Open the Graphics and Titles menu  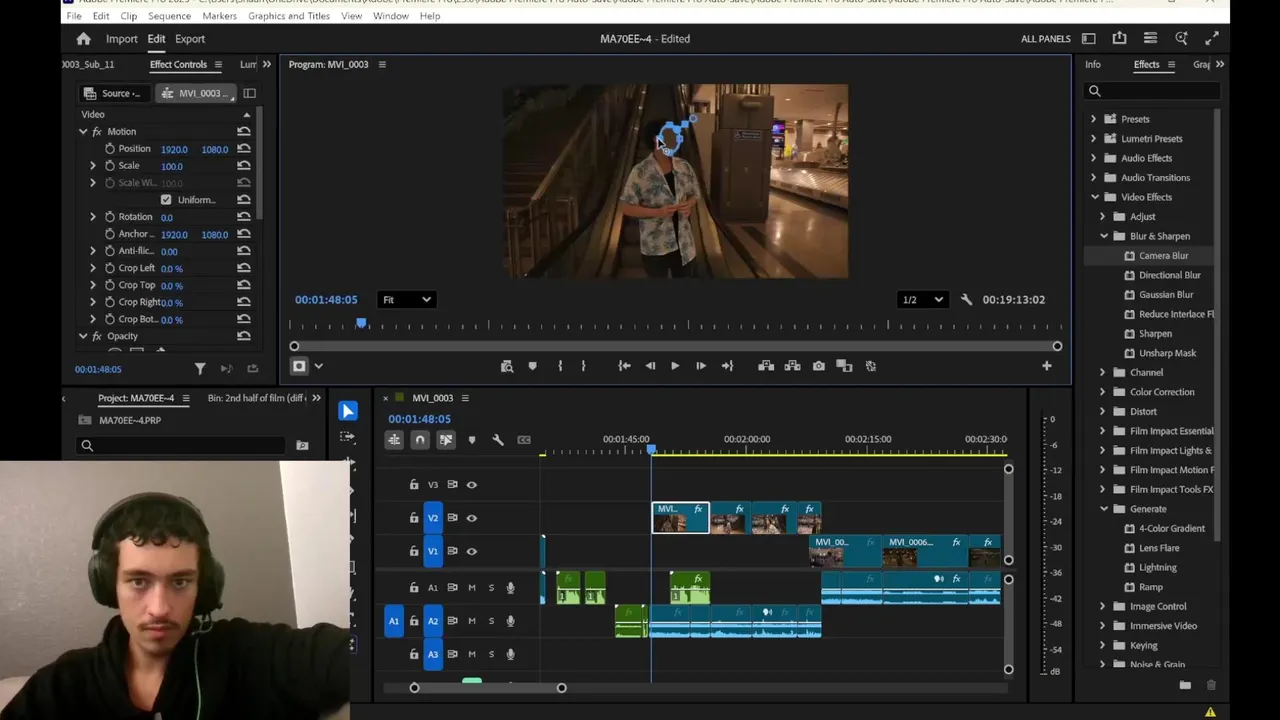pyautogui.click(x=289, y=16)
